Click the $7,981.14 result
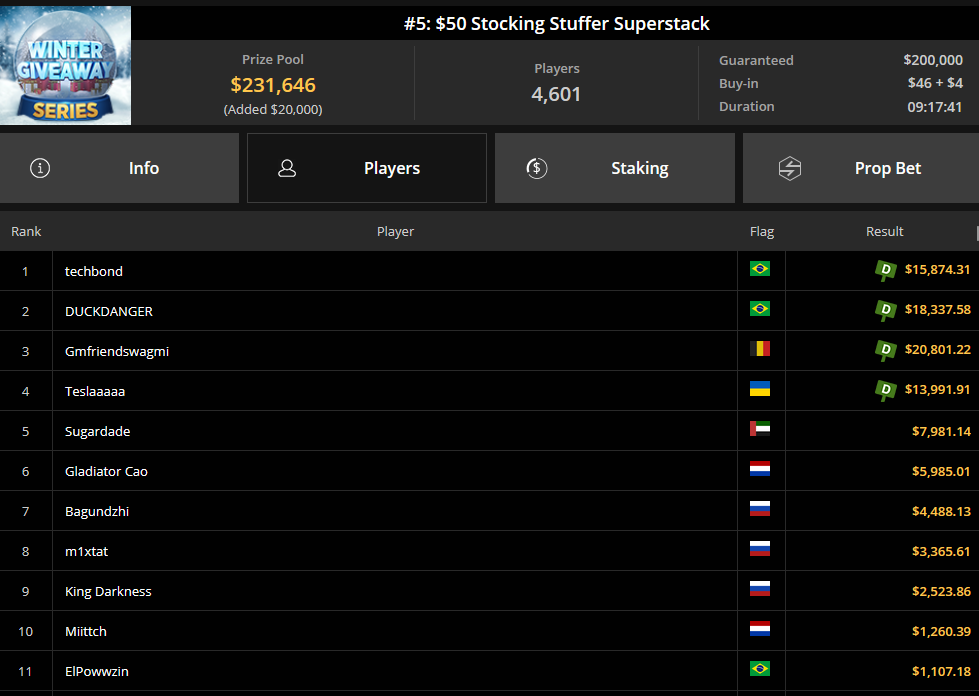 (x=942, y=431)
